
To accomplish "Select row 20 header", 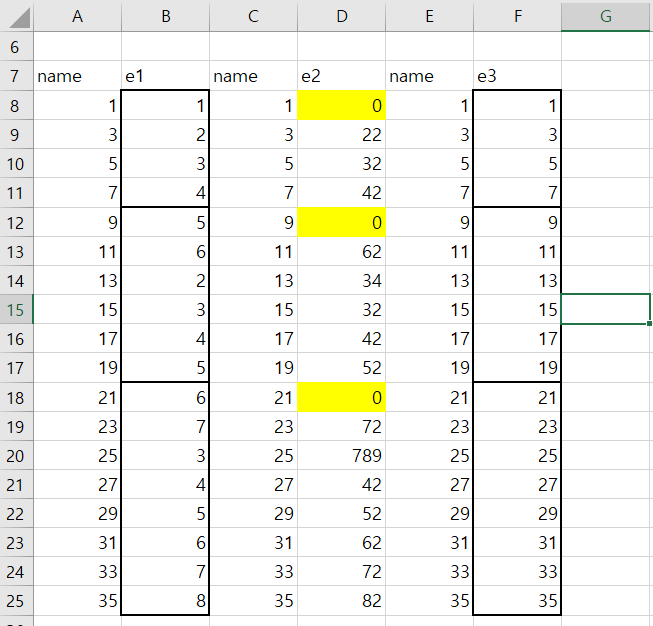I will pos(17,455).
